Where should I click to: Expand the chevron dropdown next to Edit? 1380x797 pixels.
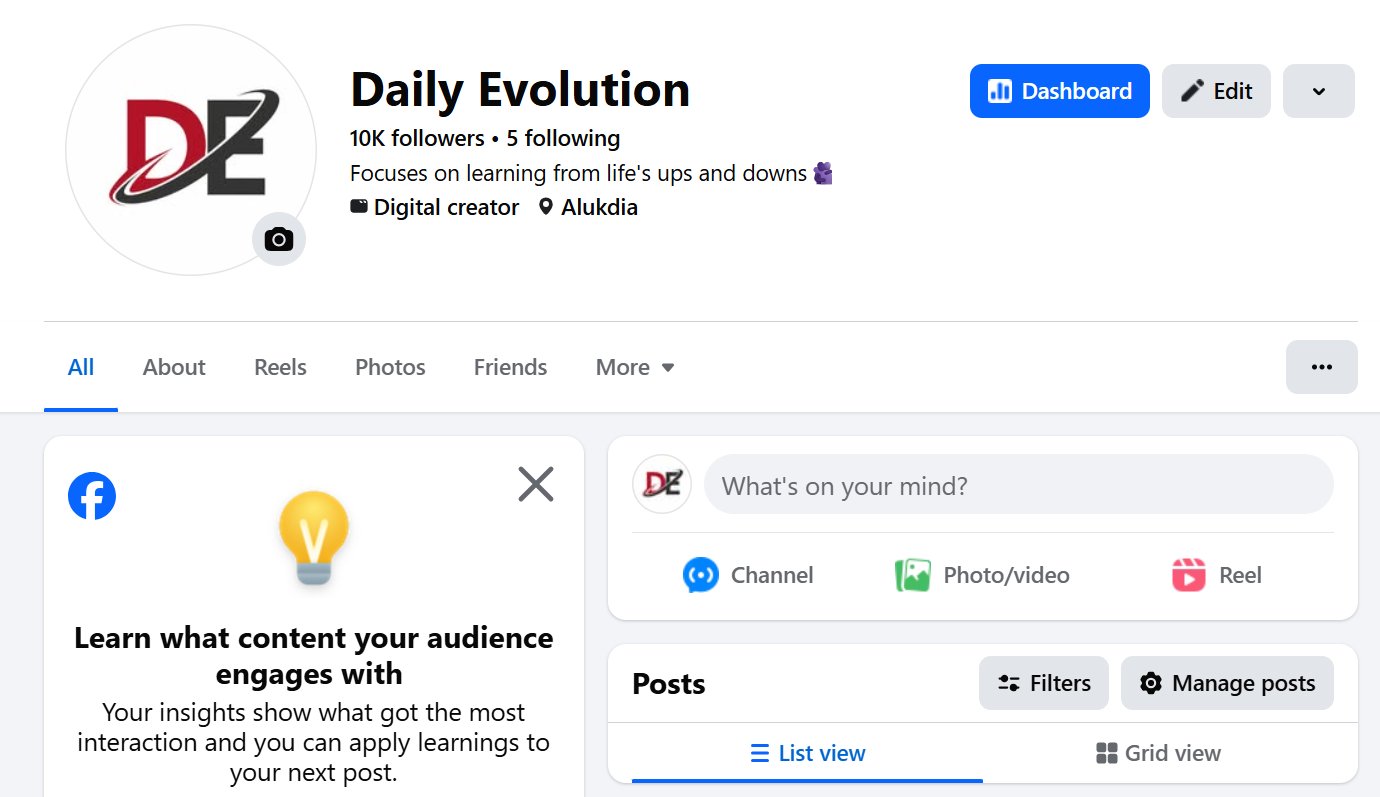(x=1319, y=91)
